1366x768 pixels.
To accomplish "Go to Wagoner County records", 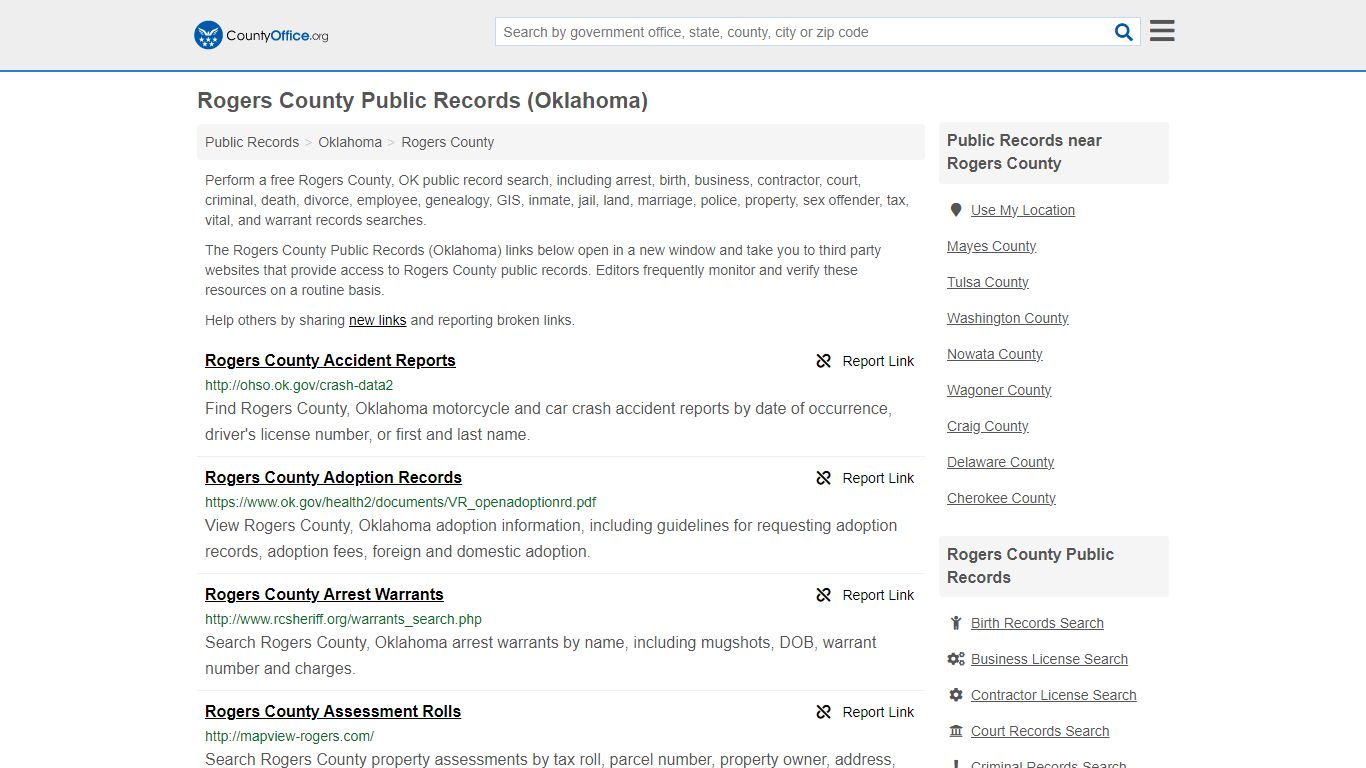I will (999, 390).
